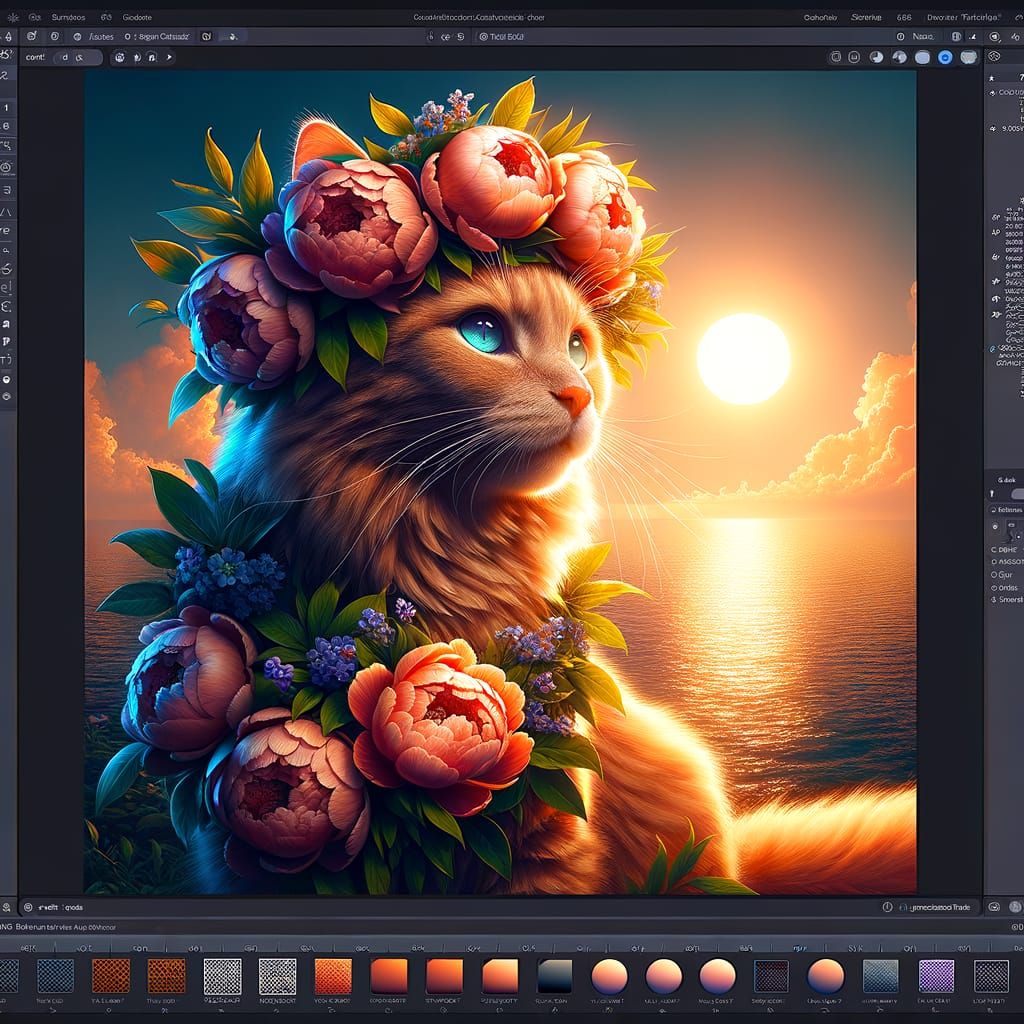The width and height of the screenshot is (1024, 1024).
Task: Select the top tool in the left toolbar
Action: point(10,34)
